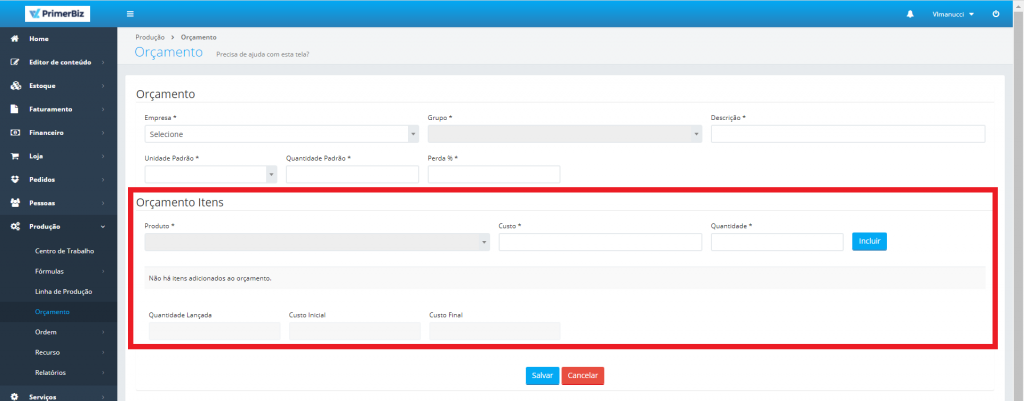Image resolution: width=1024 pixels, height=401 pixels.
Task: Click the Produção gears icon
Action: coord(15,227)
